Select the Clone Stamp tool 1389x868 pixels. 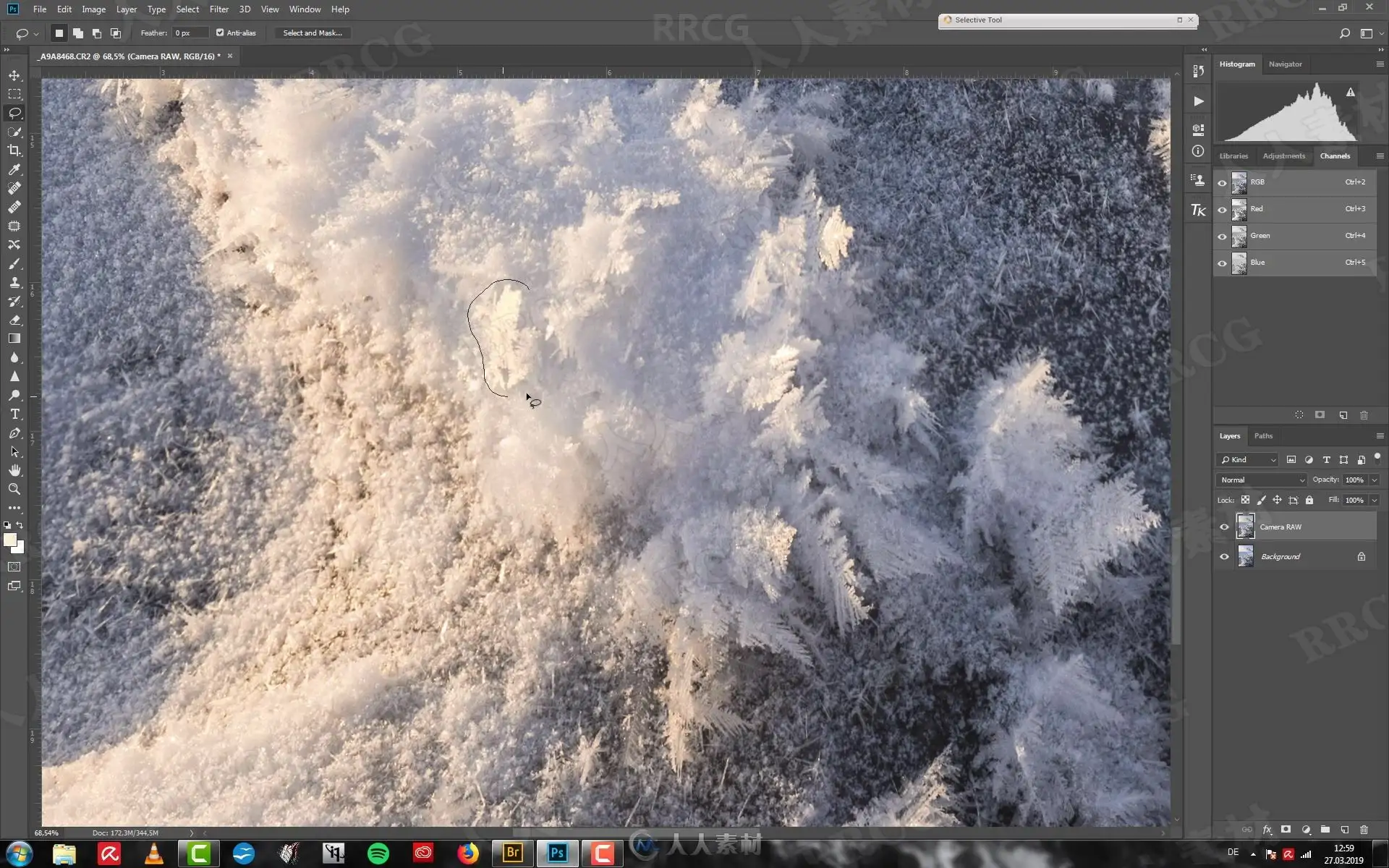click(14, 282)
